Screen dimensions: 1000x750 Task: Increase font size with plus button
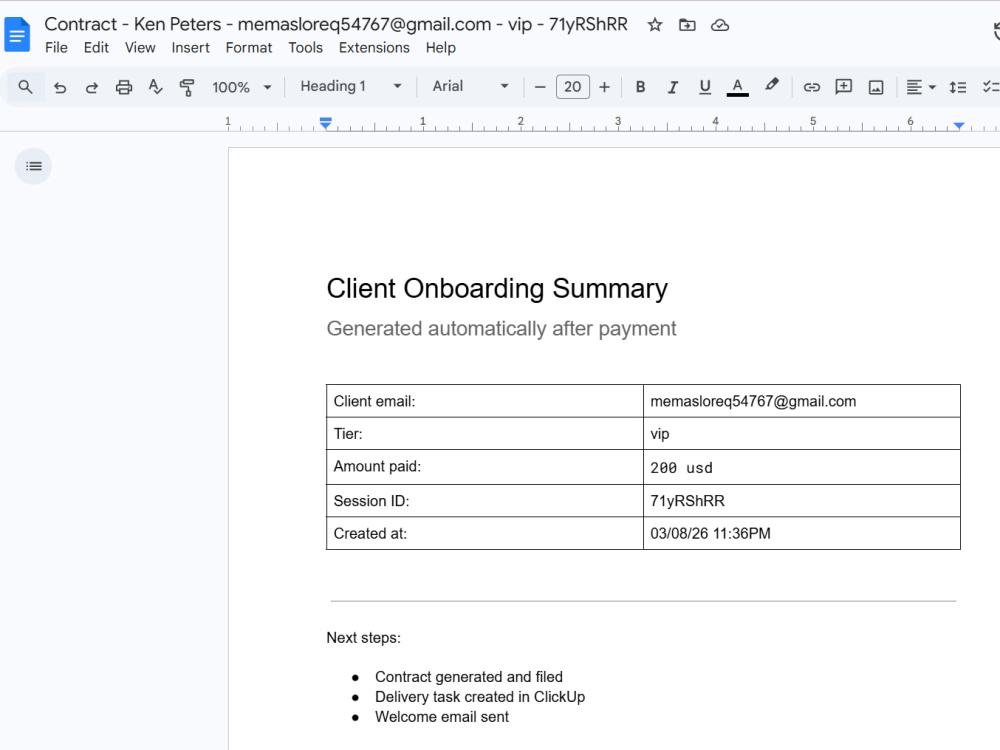pyautogui.click(x=605, y=87)
